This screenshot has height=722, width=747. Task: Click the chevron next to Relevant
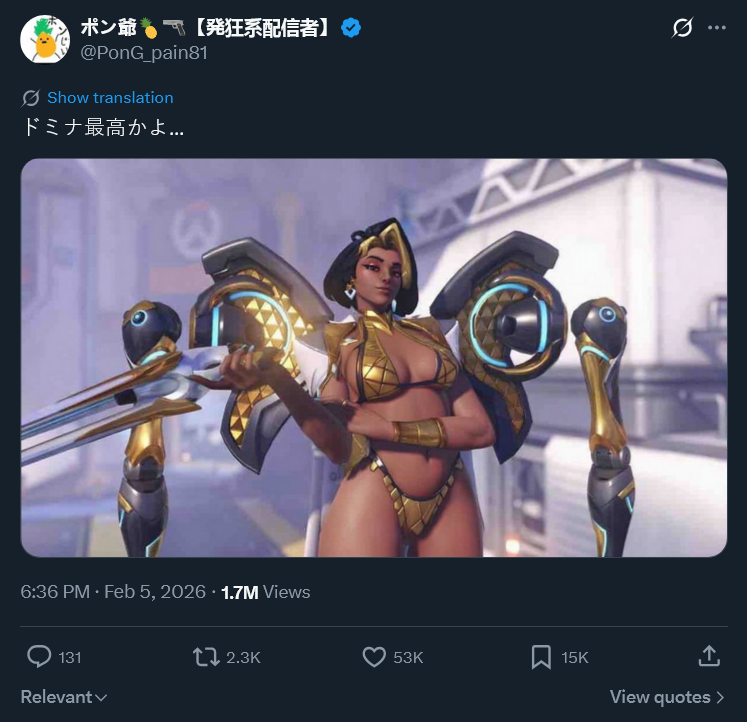point(101,698)
